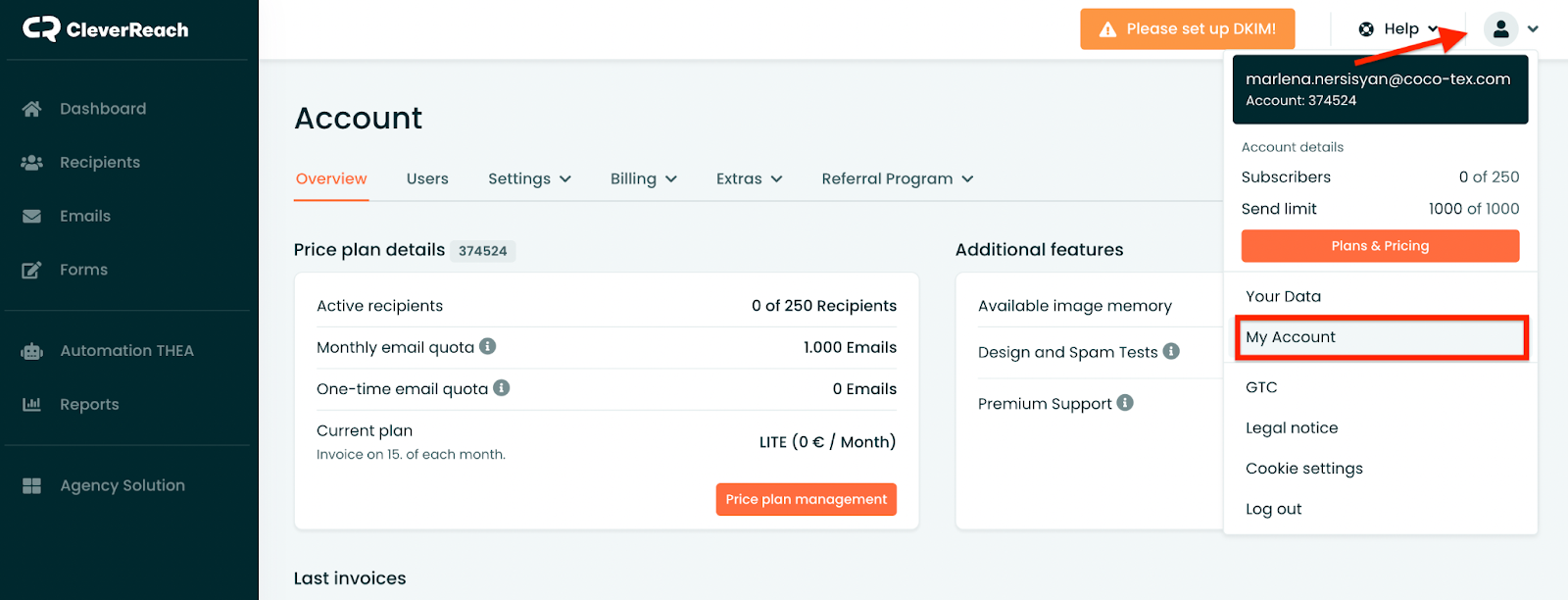The image size is (1568, 600).
Task: Go to Emails in the sidebar
Action: click(x=85, y=217)
